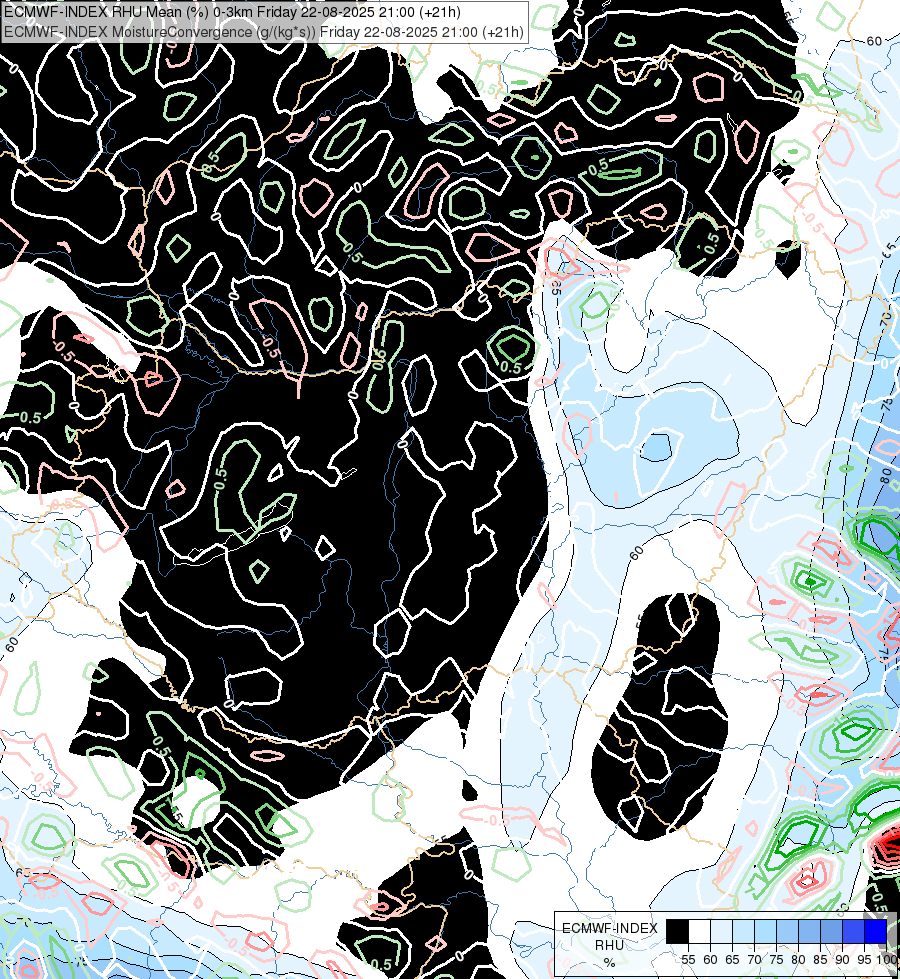
Task: Click the white 55–60% legend swatch
Action: click(x=700, y=931)
